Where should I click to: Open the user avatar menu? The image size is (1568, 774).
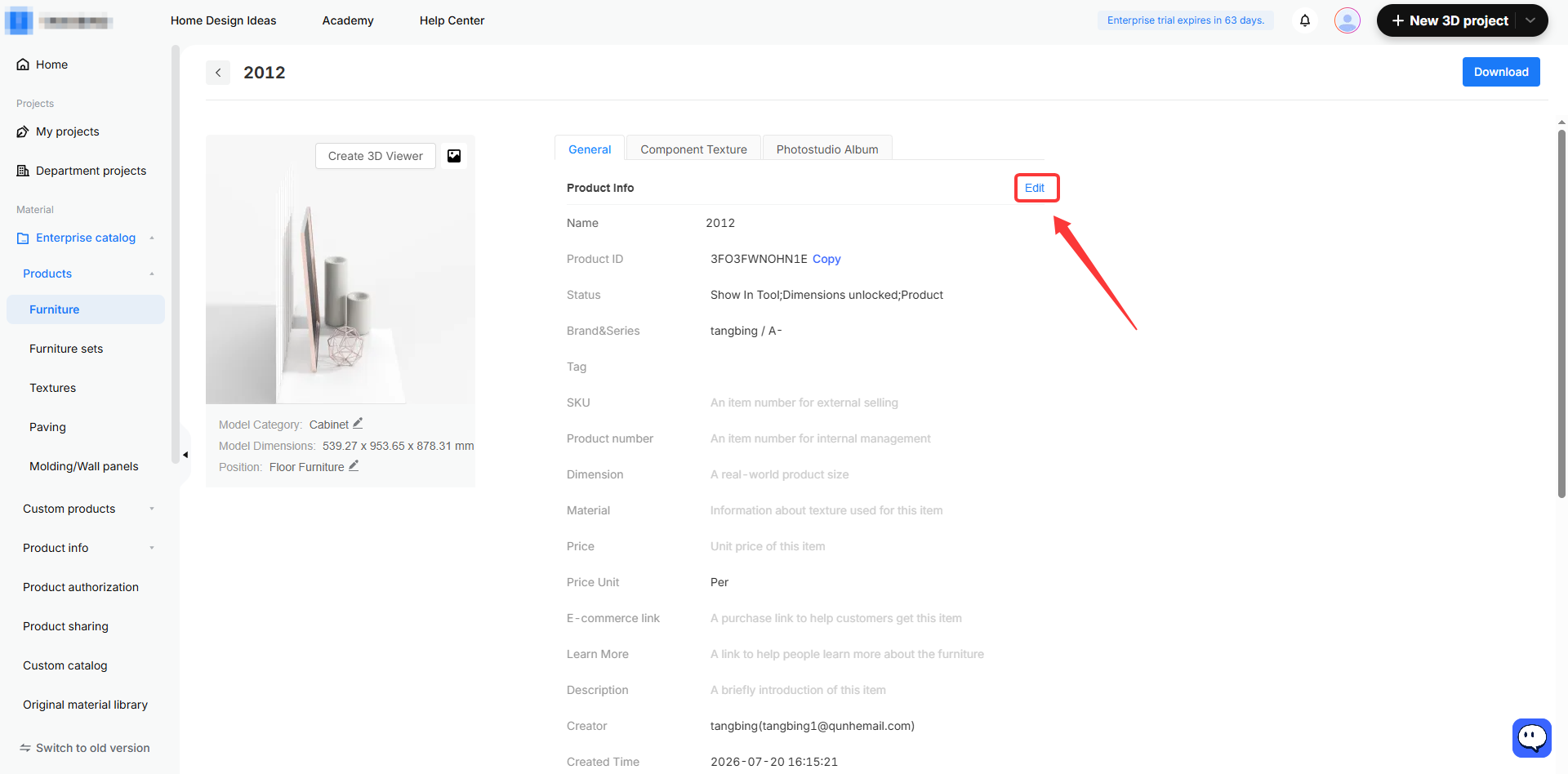click(1347, 20)
